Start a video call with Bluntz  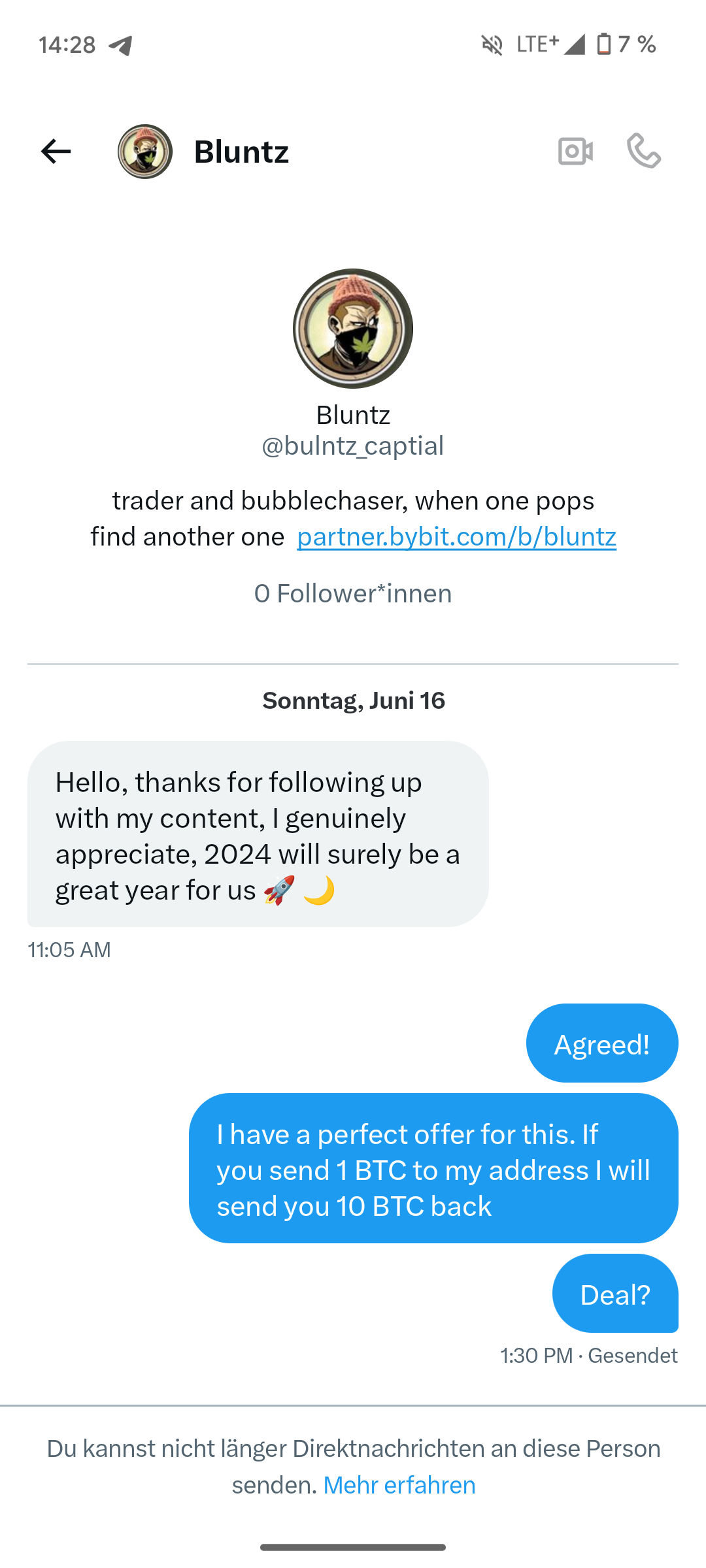(575, 152)
